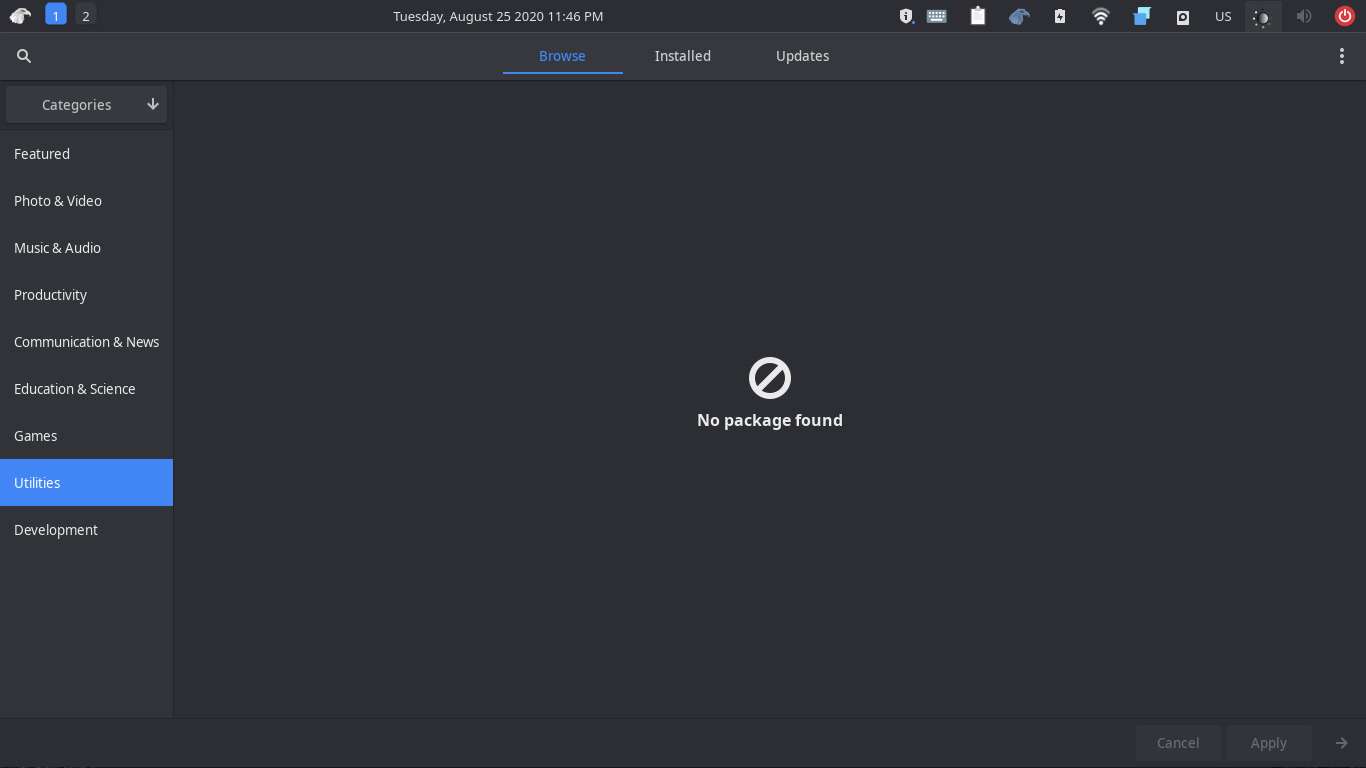Image resolution: width=1366 pixels, height=768 pixels.
Task: Select the Education & Science category
Action: 86,389
